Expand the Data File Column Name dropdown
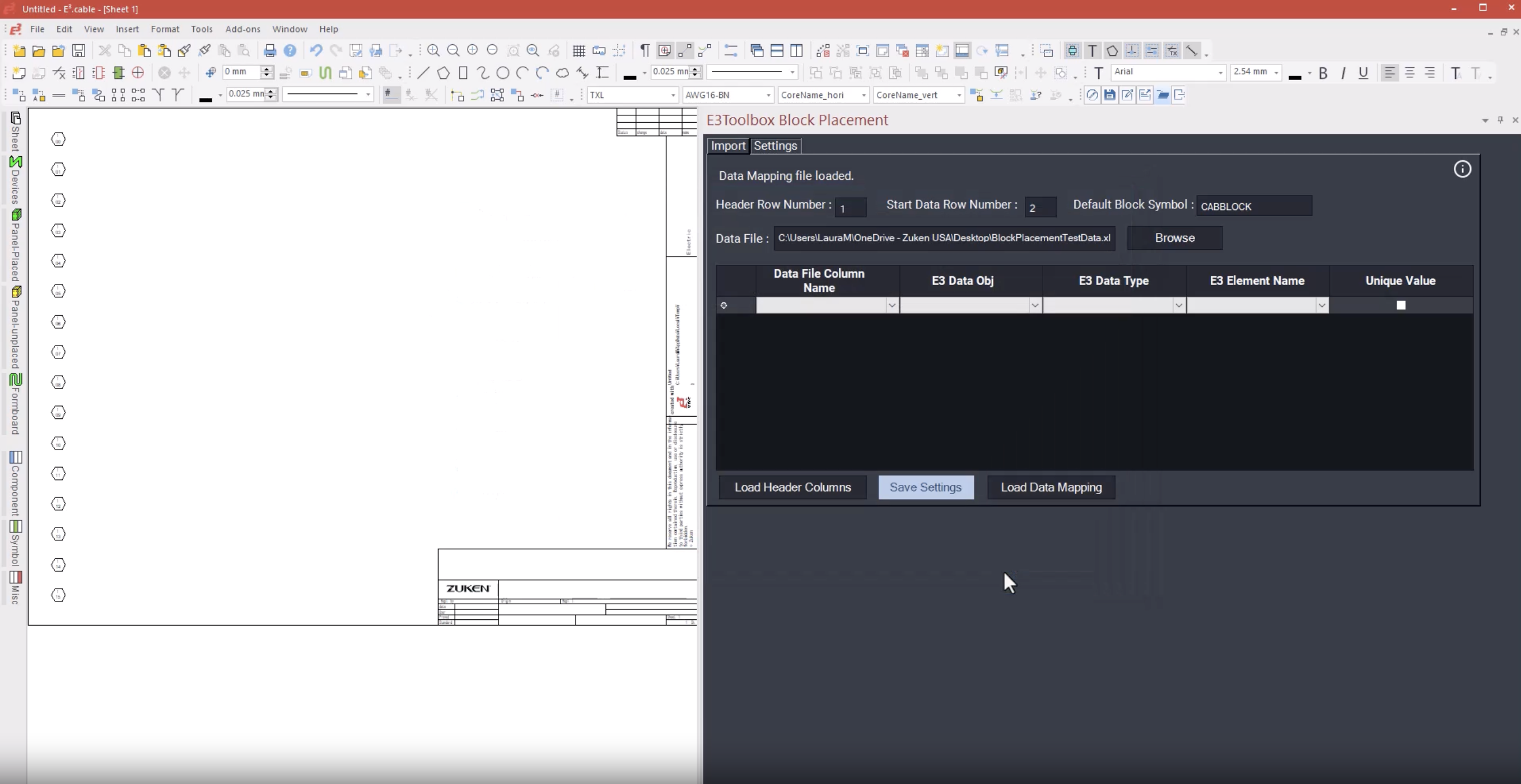Image resolution: width=1521 pixels, height=784 pixels. click(892, 305)
